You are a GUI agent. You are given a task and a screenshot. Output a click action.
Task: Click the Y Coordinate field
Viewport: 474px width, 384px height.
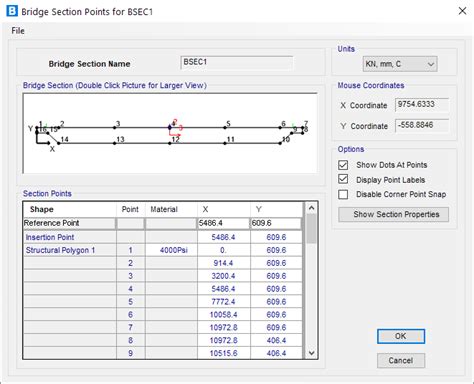pyautogui.click(x=422, y=126)
